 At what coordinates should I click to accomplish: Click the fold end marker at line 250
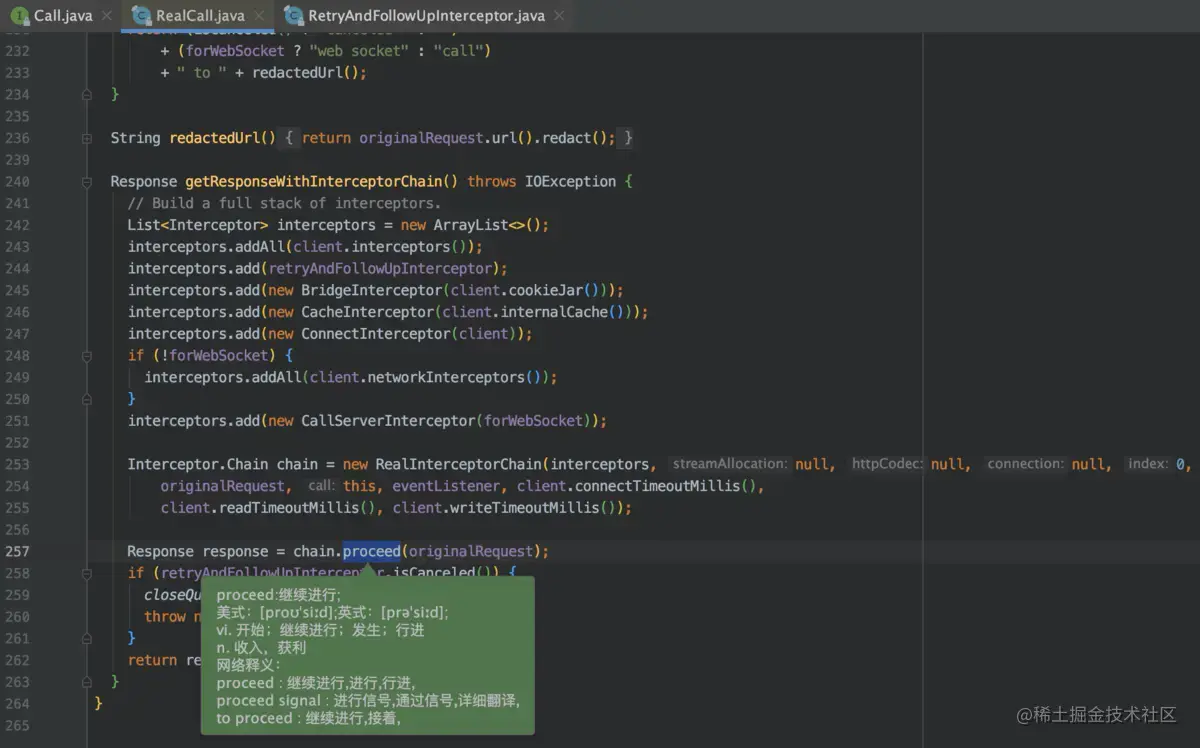point(87,399)
